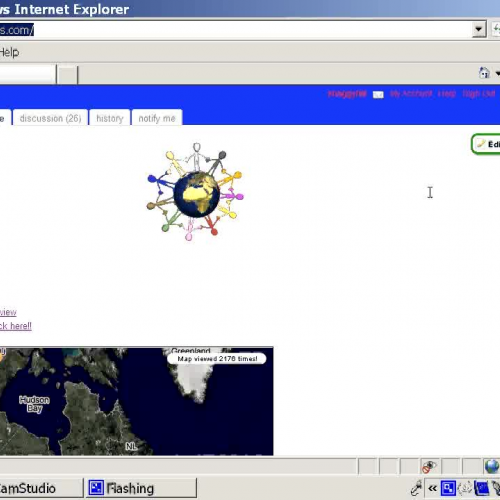This screenshot has height=500, width=500.
Task: Click the Home icon in browser toolbar
Action: pyautogui.click(x=484, y=73)
